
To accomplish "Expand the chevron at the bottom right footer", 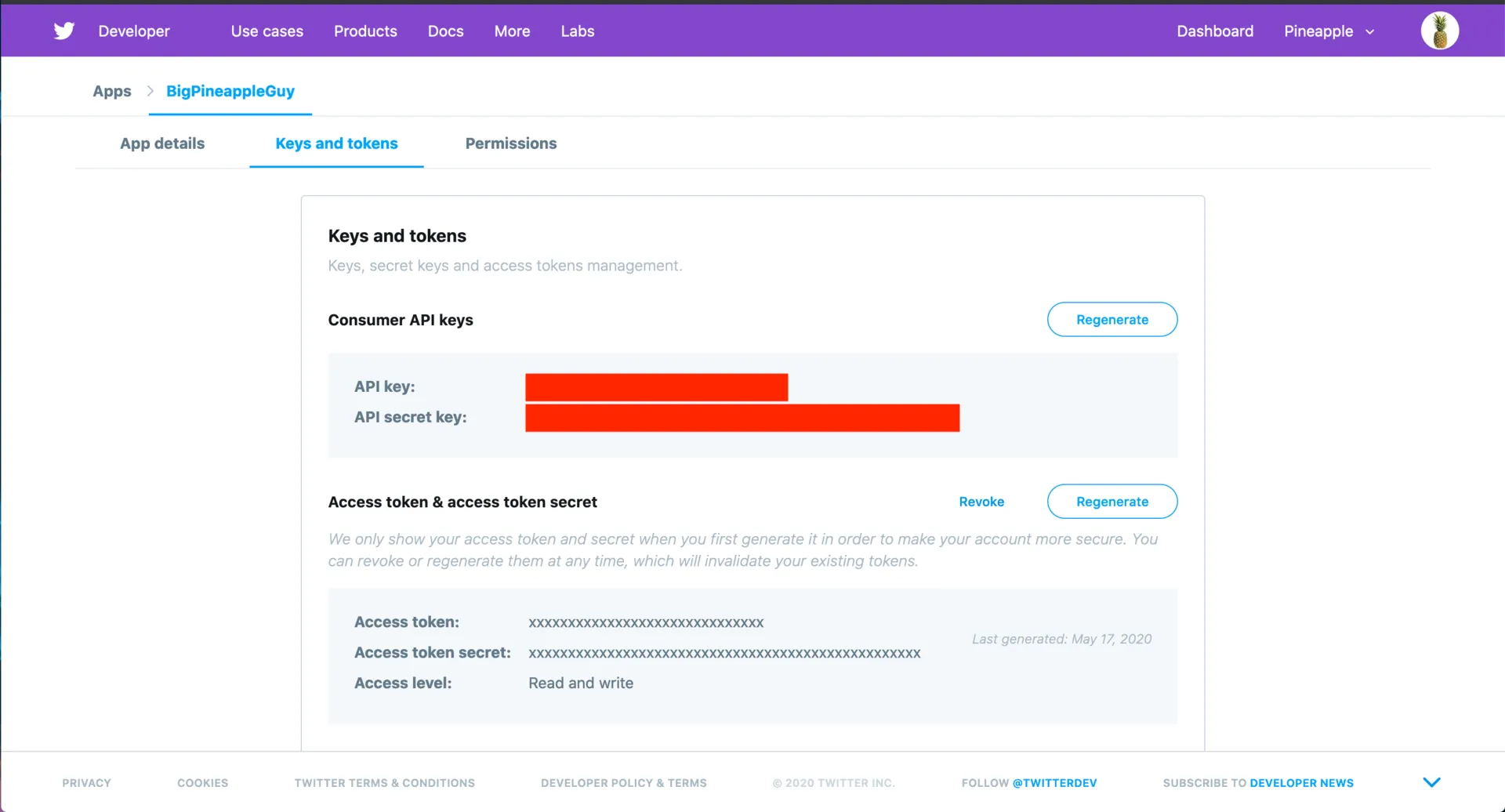I will (1433, 781).
